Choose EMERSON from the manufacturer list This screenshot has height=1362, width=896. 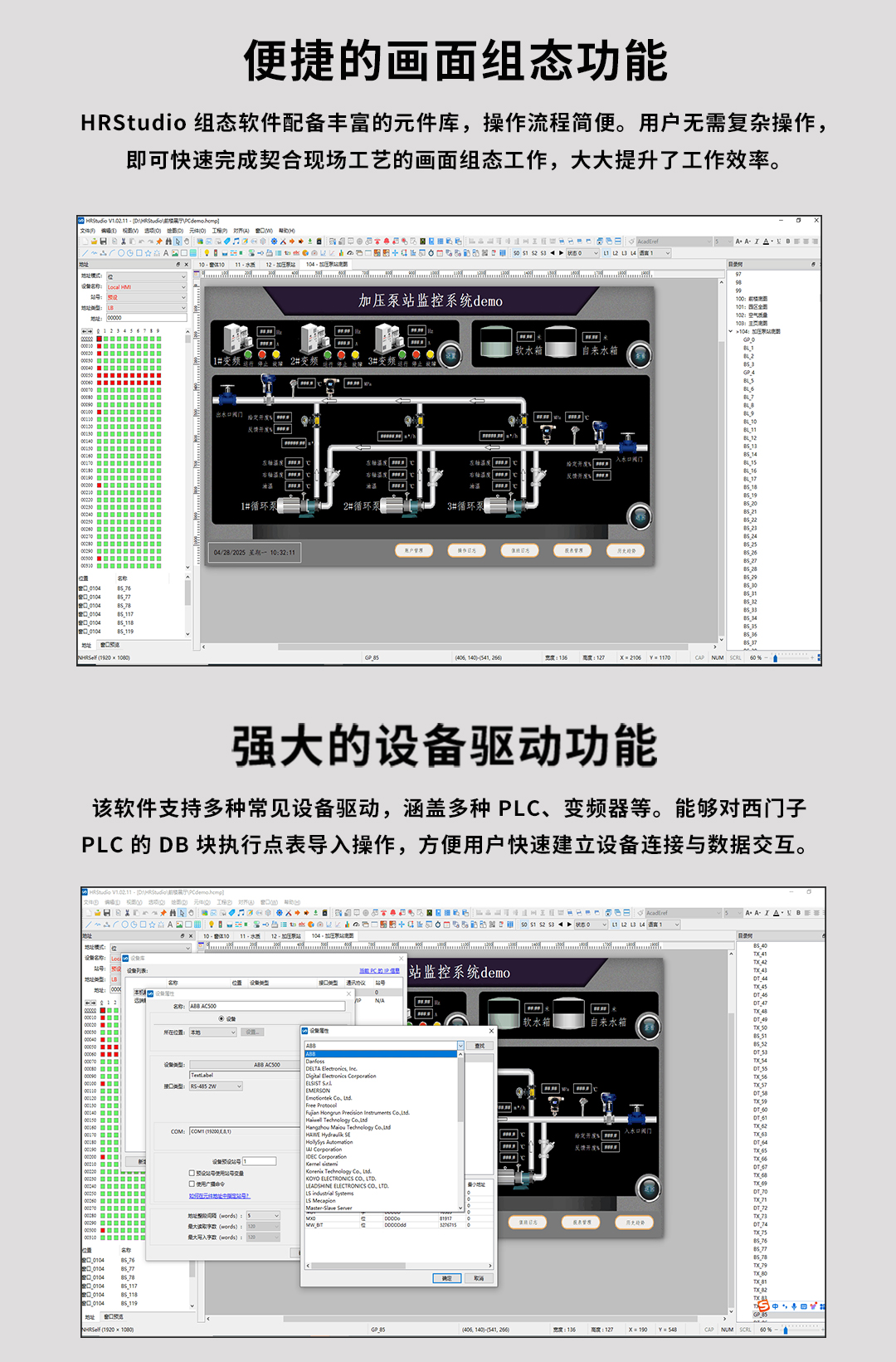(x=318, y=1091)
